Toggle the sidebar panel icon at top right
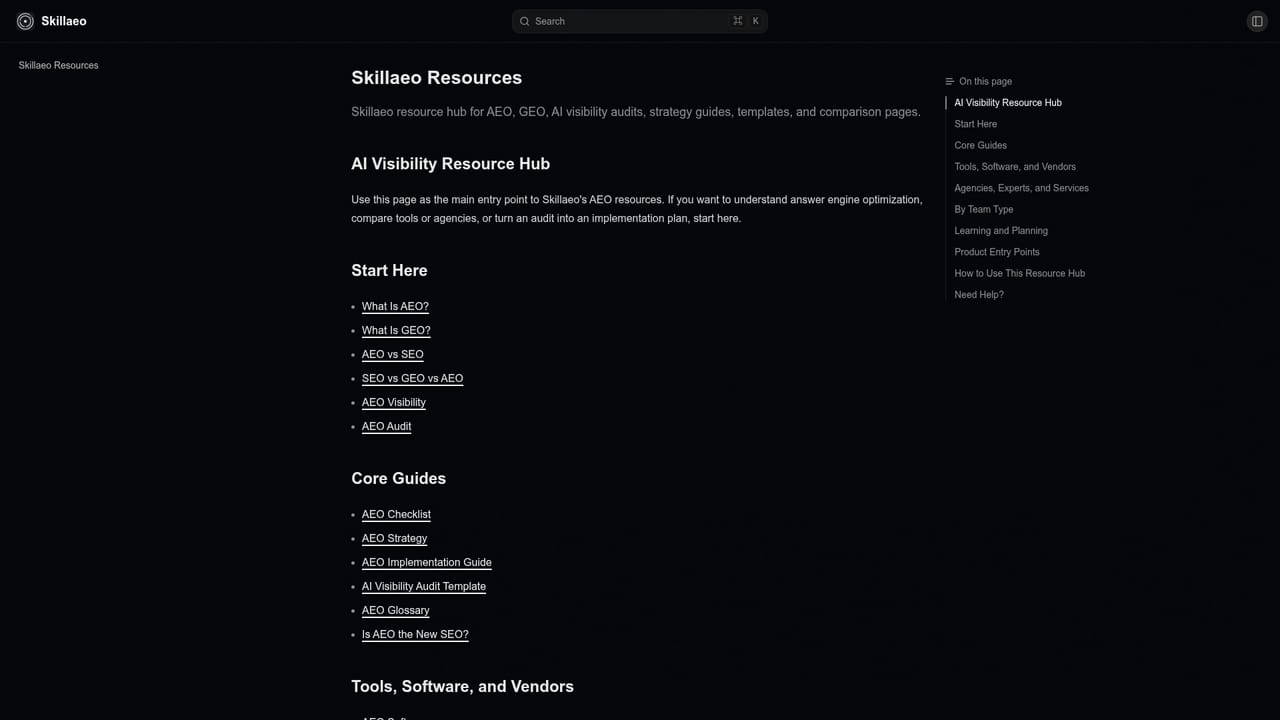1280x720 pixels. [x=1257, y=21]
